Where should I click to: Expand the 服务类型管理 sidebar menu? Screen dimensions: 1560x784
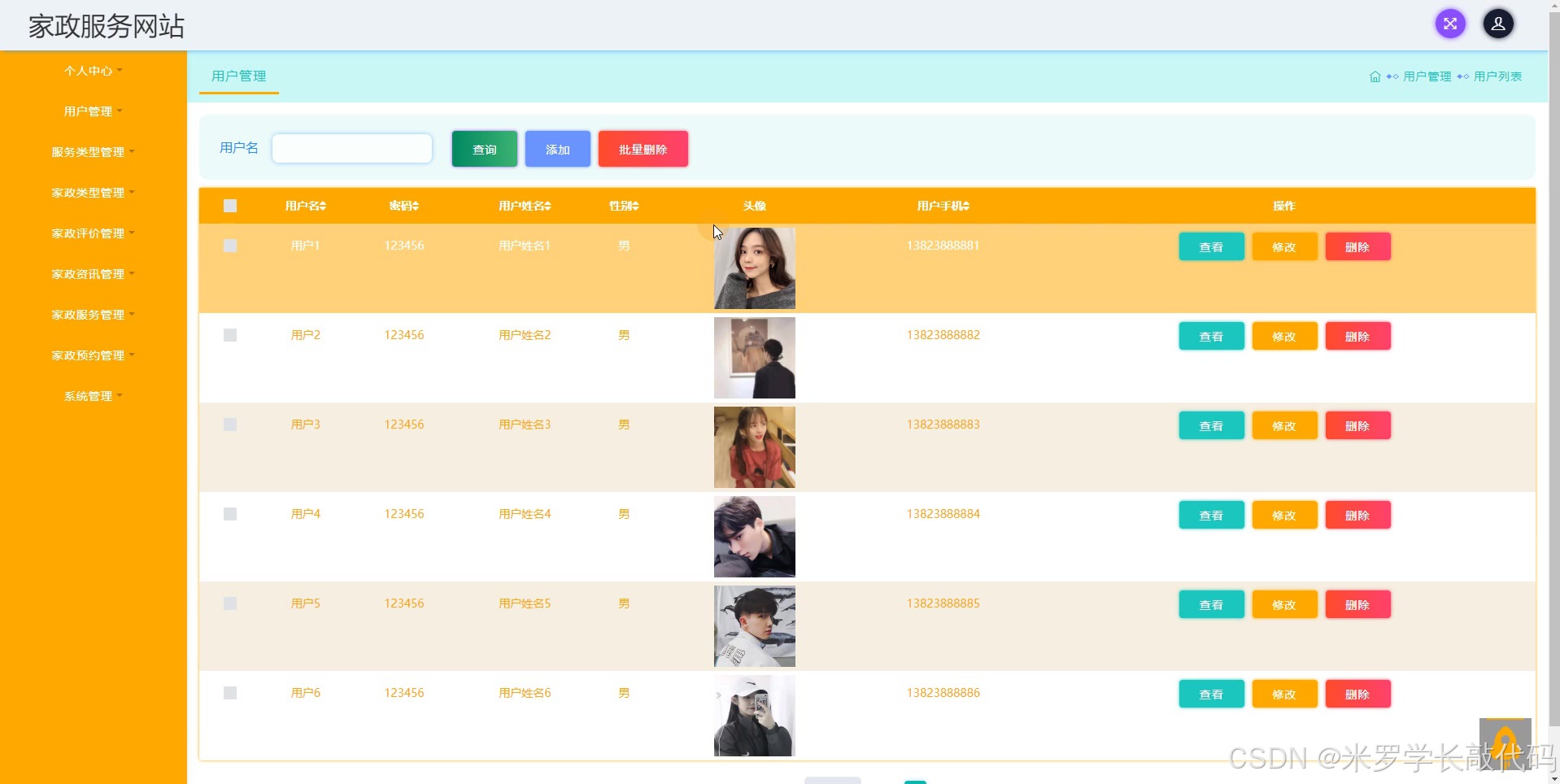coord(94,152)
